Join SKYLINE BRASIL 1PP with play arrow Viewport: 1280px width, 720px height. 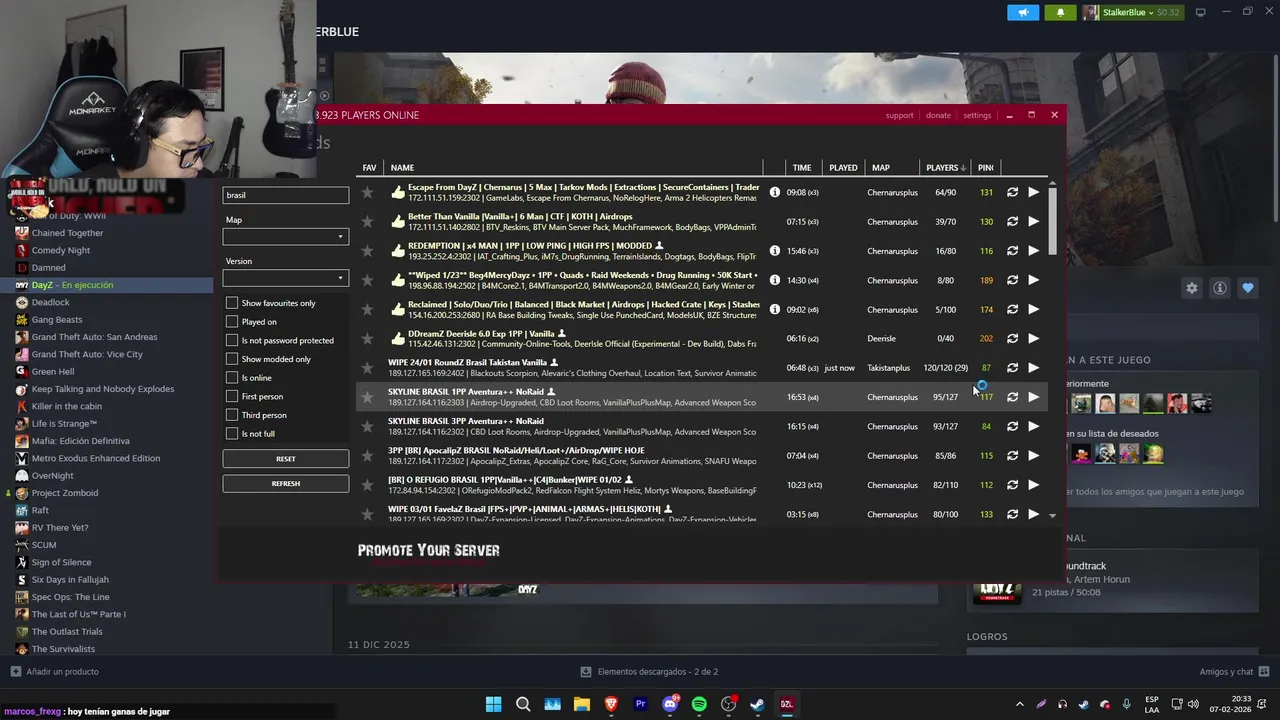tap(1034, 397)
